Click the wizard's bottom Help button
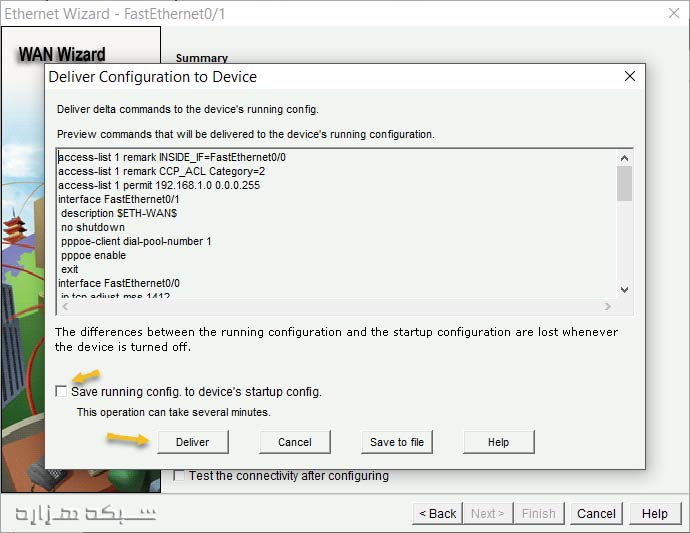 (x=655, y=514)
